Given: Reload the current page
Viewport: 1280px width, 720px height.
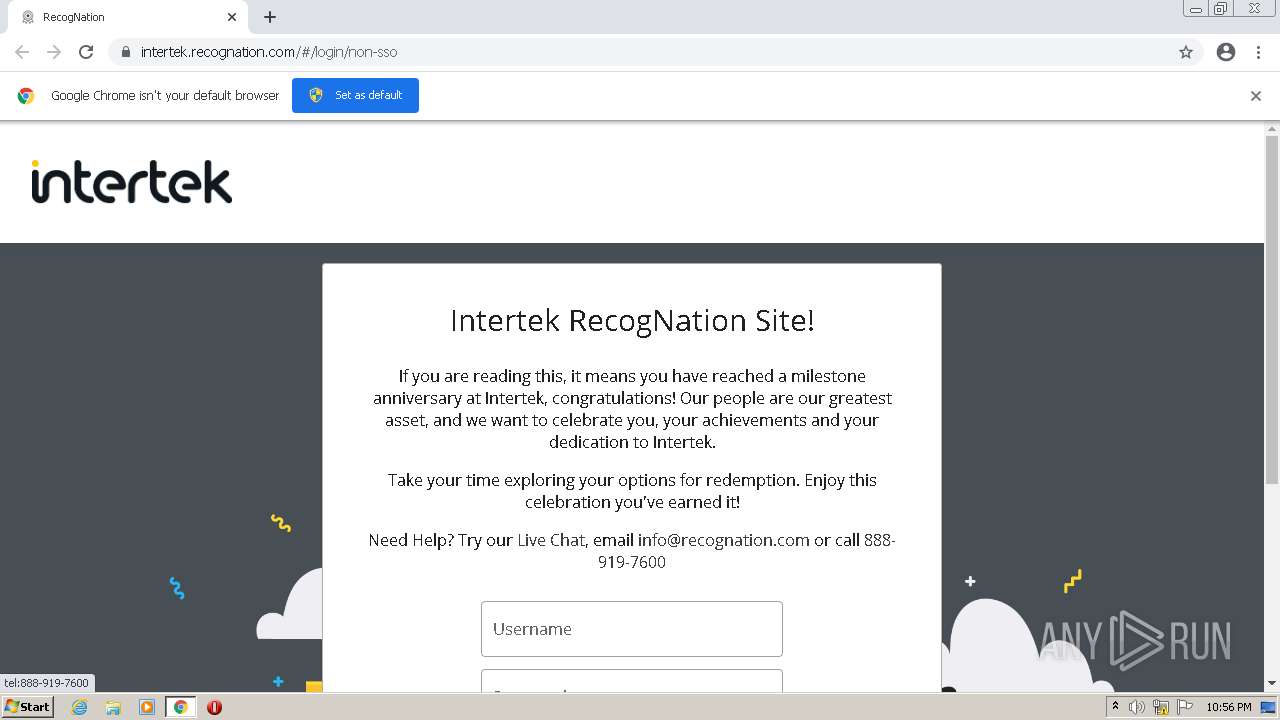Looking at the screenshot, I should pyautogui.click(x=86, y=52).
